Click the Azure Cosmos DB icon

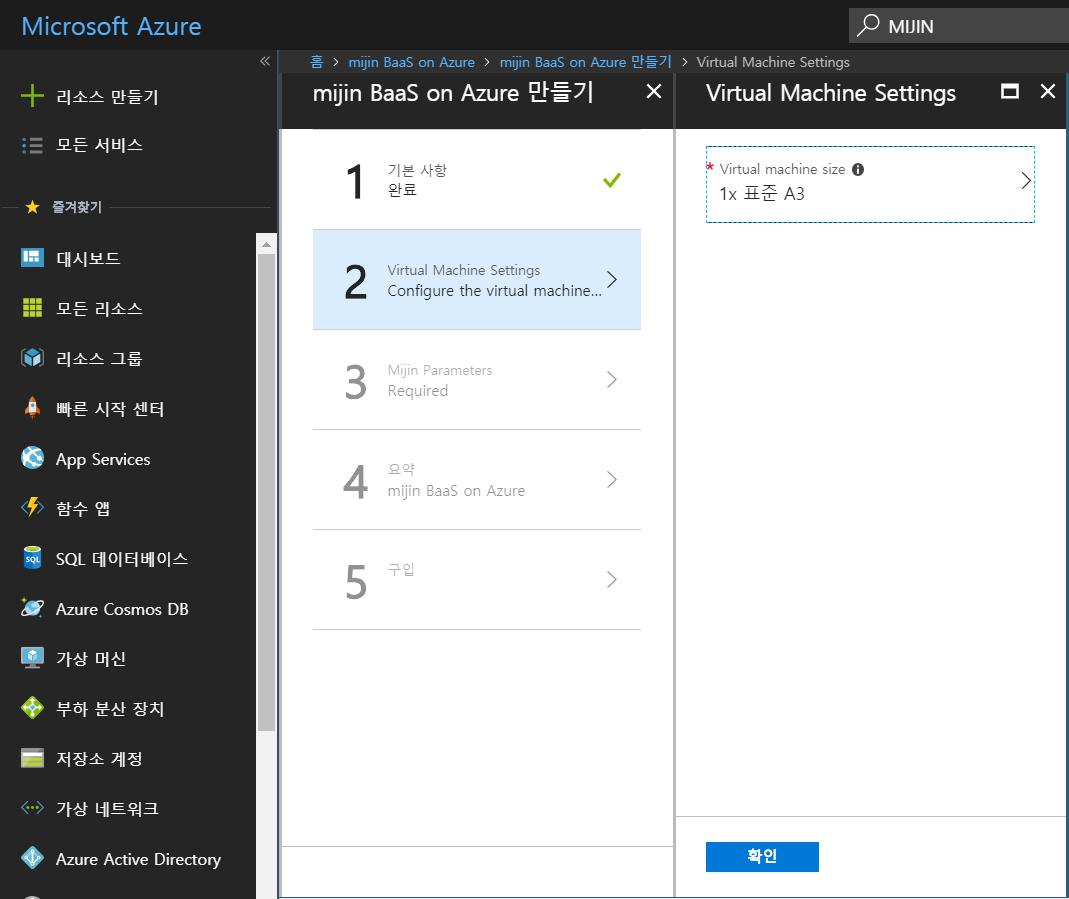32,608
